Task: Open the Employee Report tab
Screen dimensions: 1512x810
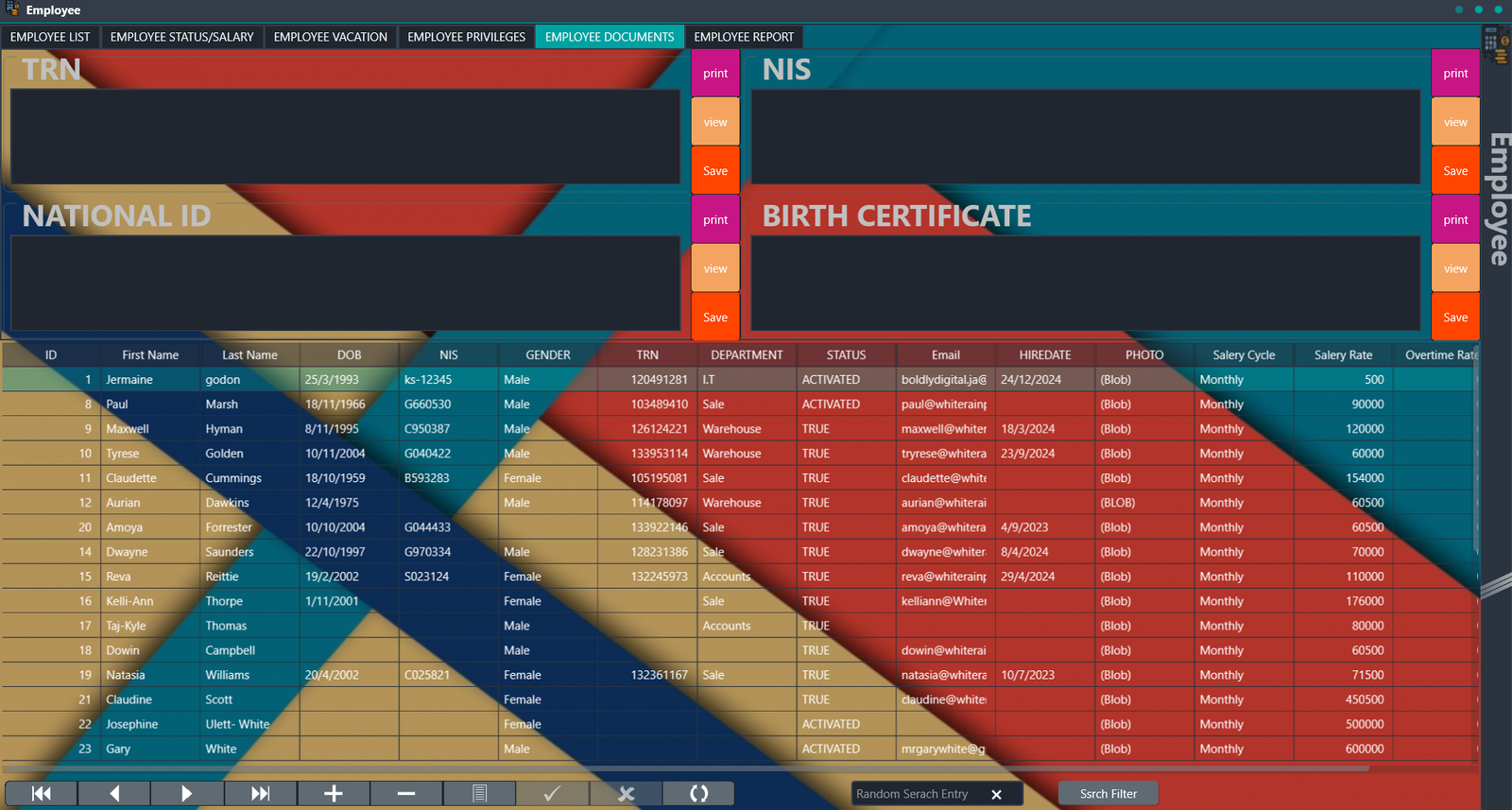Action: pyautogui.click(x=744, y=37)
